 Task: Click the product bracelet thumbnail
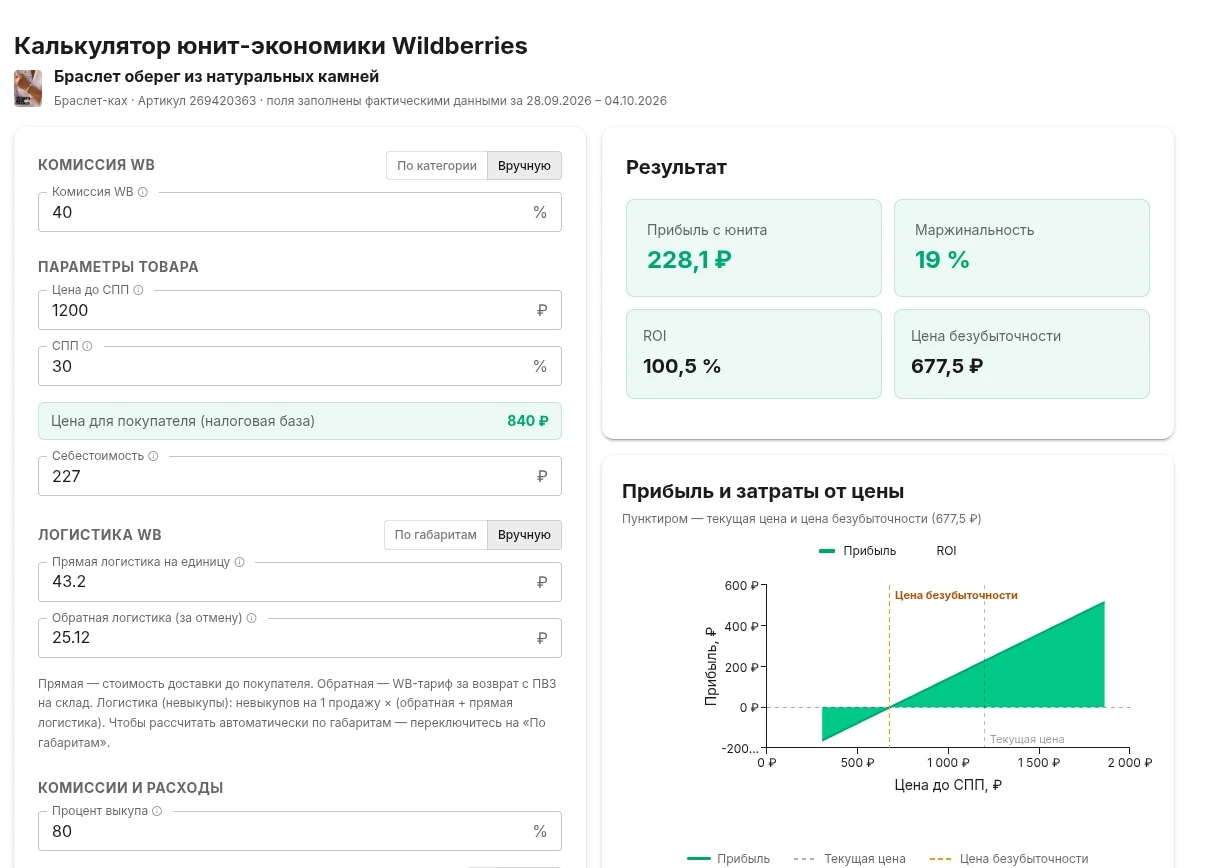pos(28,89)
